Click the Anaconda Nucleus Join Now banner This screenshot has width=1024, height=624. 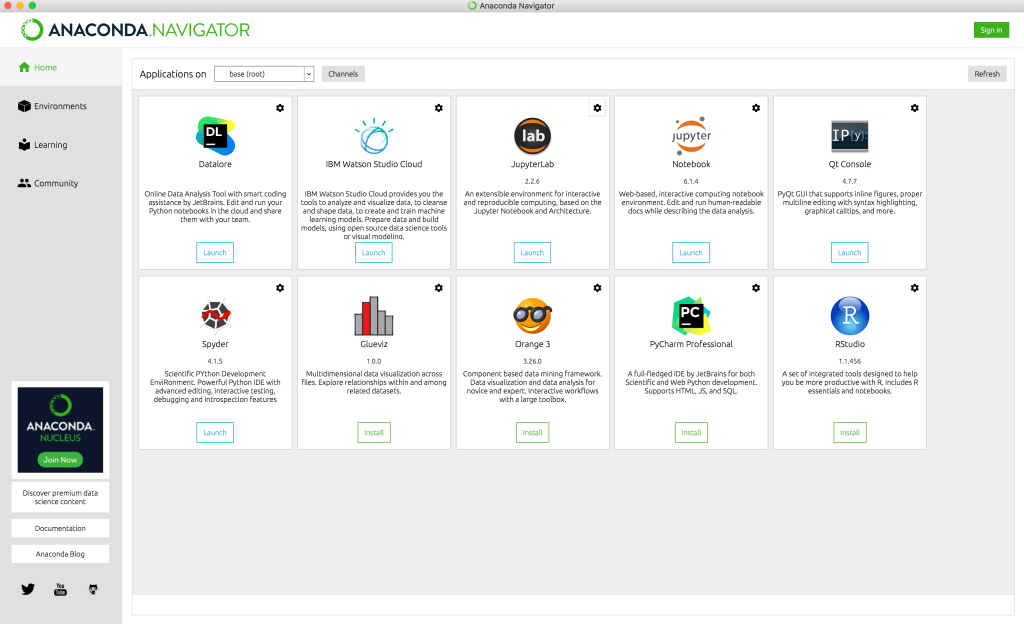coord(60,460)
